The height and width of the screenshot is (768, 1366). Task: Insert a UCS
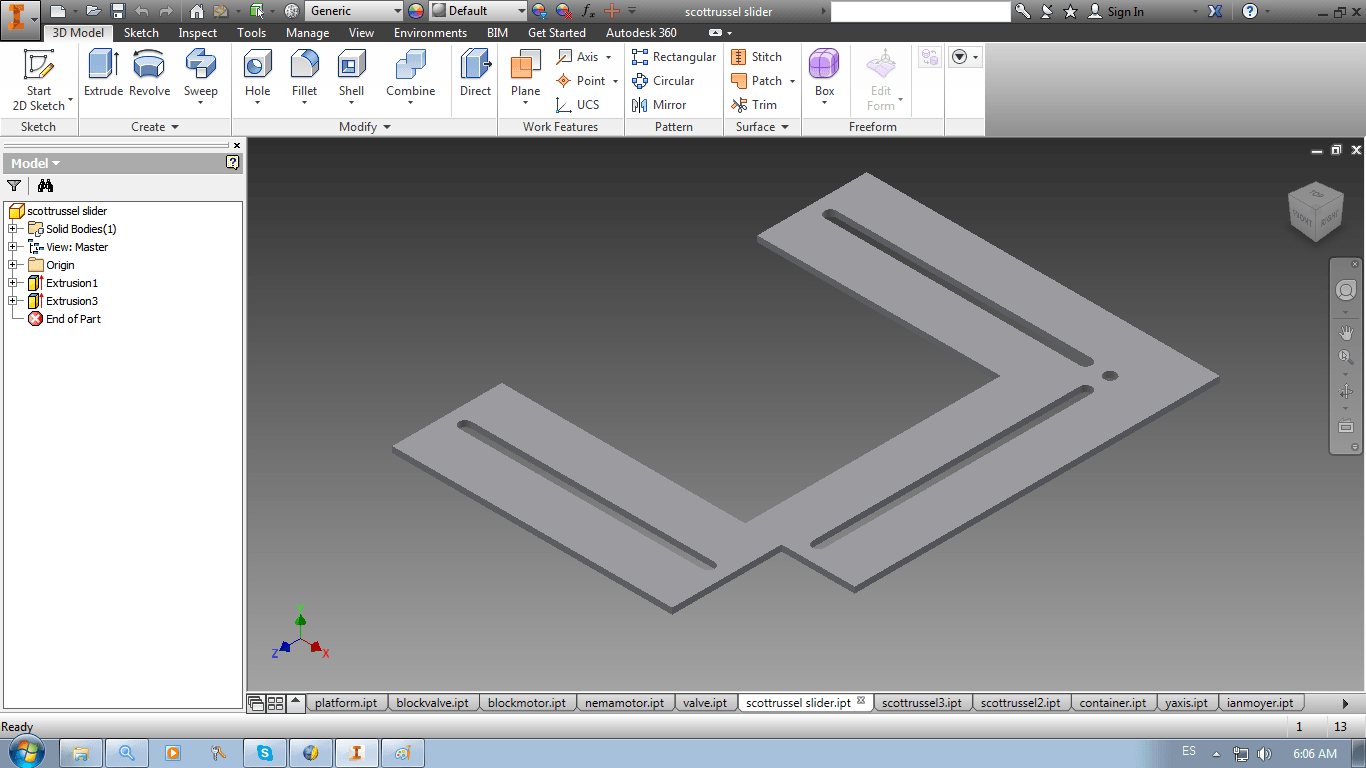point(578,105)
